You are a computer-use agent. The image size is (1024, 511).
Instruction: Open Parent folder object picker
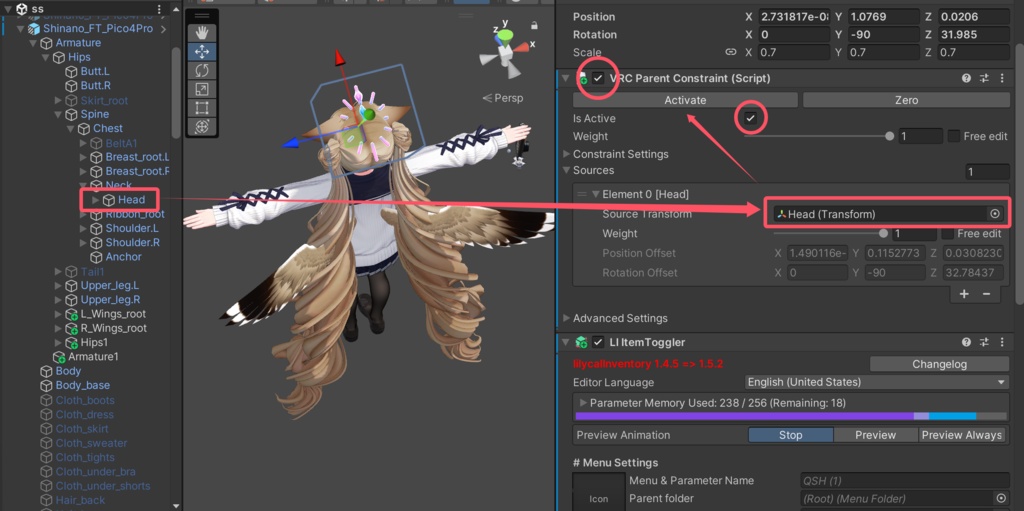pos(1001,499)
